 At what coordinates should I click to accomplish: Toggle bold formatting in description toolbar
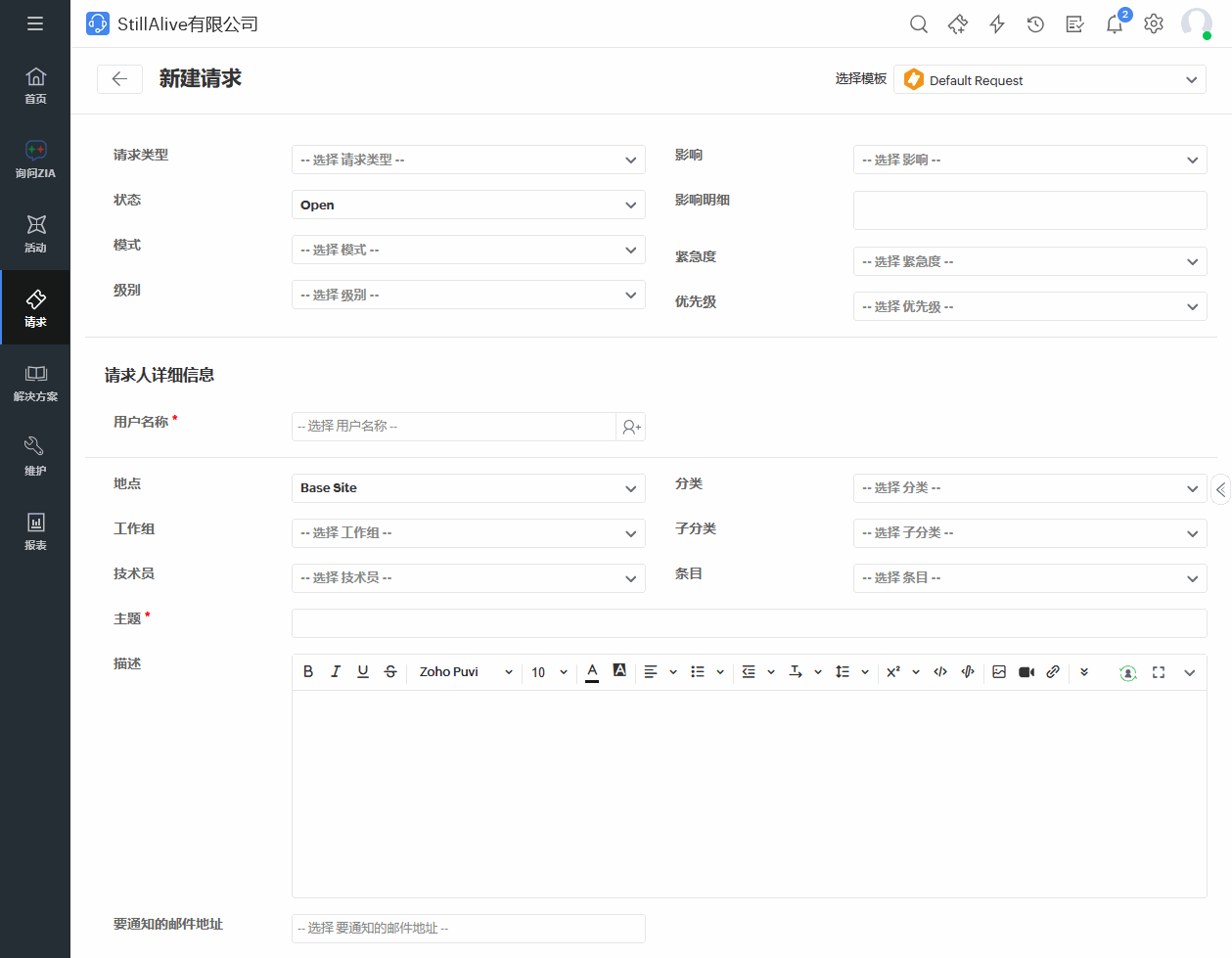tap(308, 672)
